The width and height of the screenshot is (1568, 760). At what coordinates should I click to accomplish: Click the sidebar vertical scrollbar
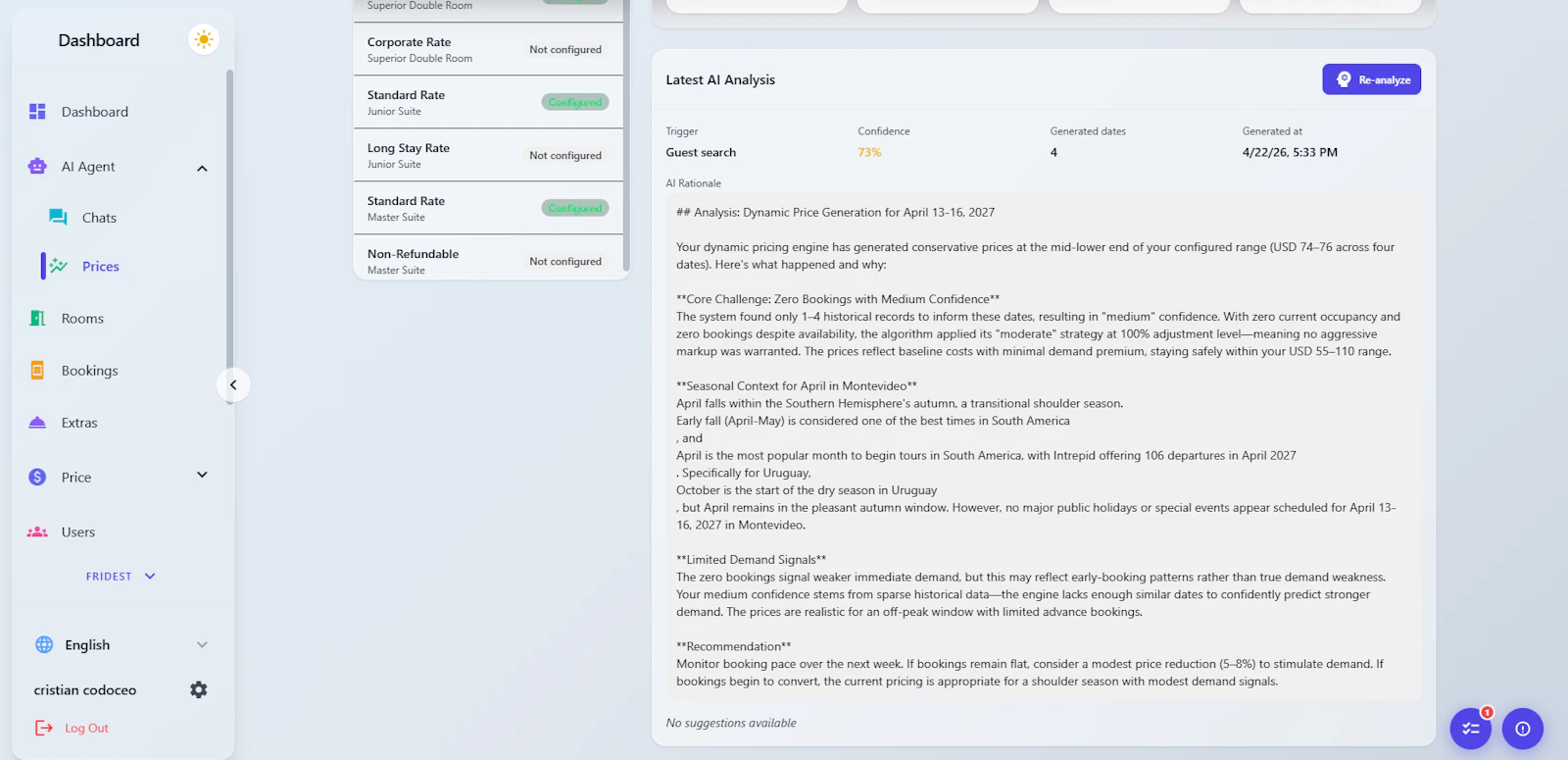click(x=229, y=235)
